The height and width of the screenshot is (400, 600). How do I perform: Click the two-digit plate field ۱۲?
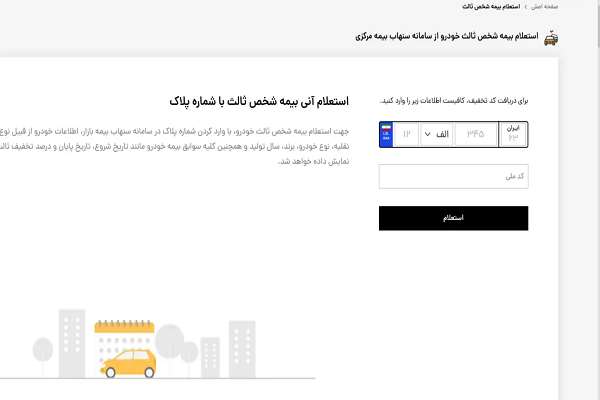point(407,134)
